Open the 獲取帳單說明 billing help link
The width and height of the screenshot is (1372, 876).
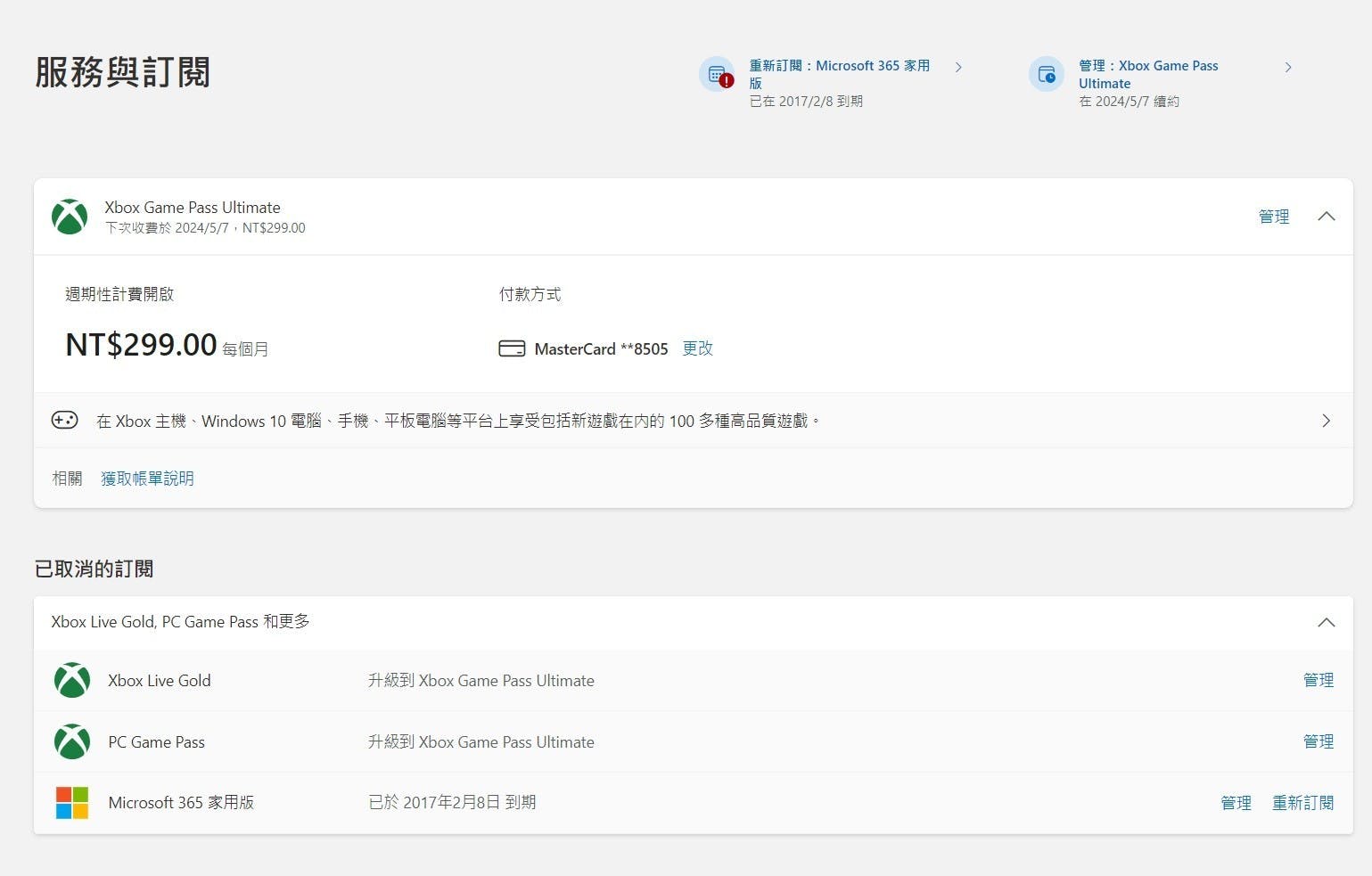147,479
